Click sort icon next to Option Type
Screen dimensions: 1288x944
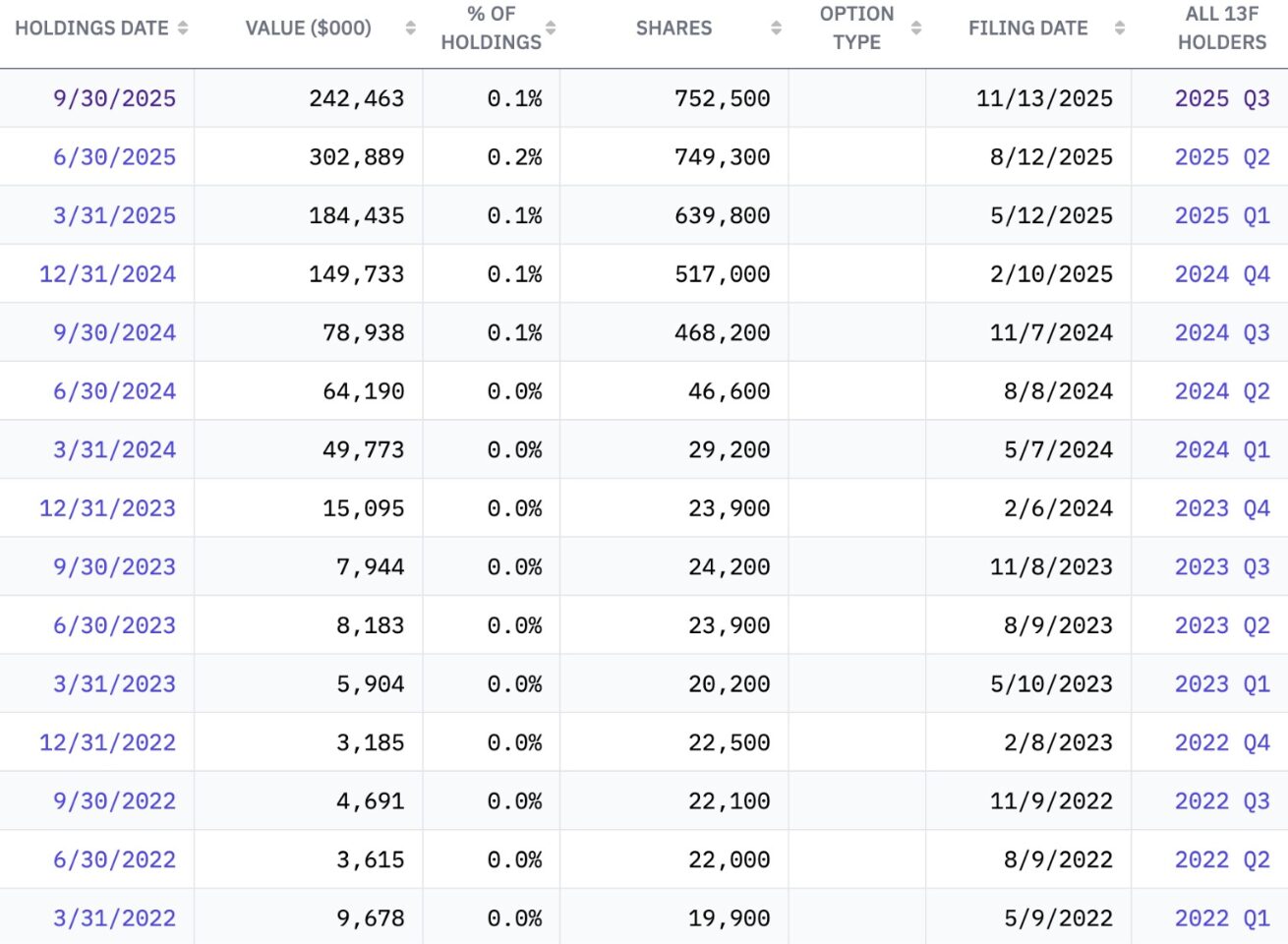pos(916,29)
